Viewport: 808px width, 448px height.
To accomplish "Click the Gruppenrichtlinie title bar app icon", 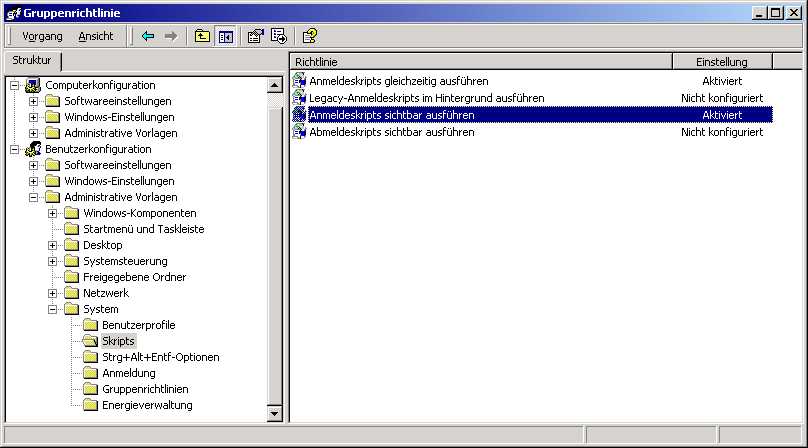I will tap(13, 13).
